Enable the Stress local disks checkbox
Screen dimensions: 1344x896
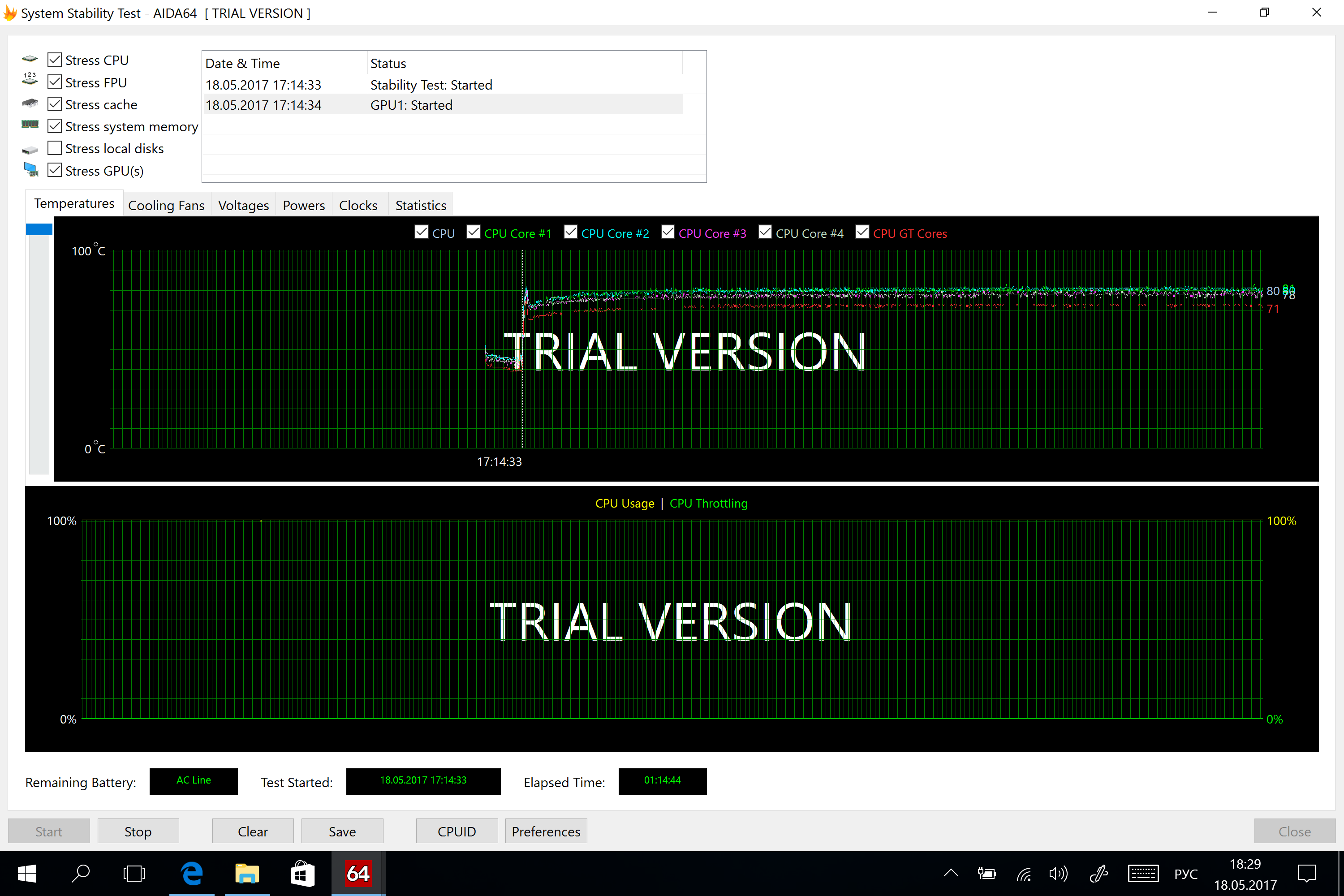click(55, 148)
